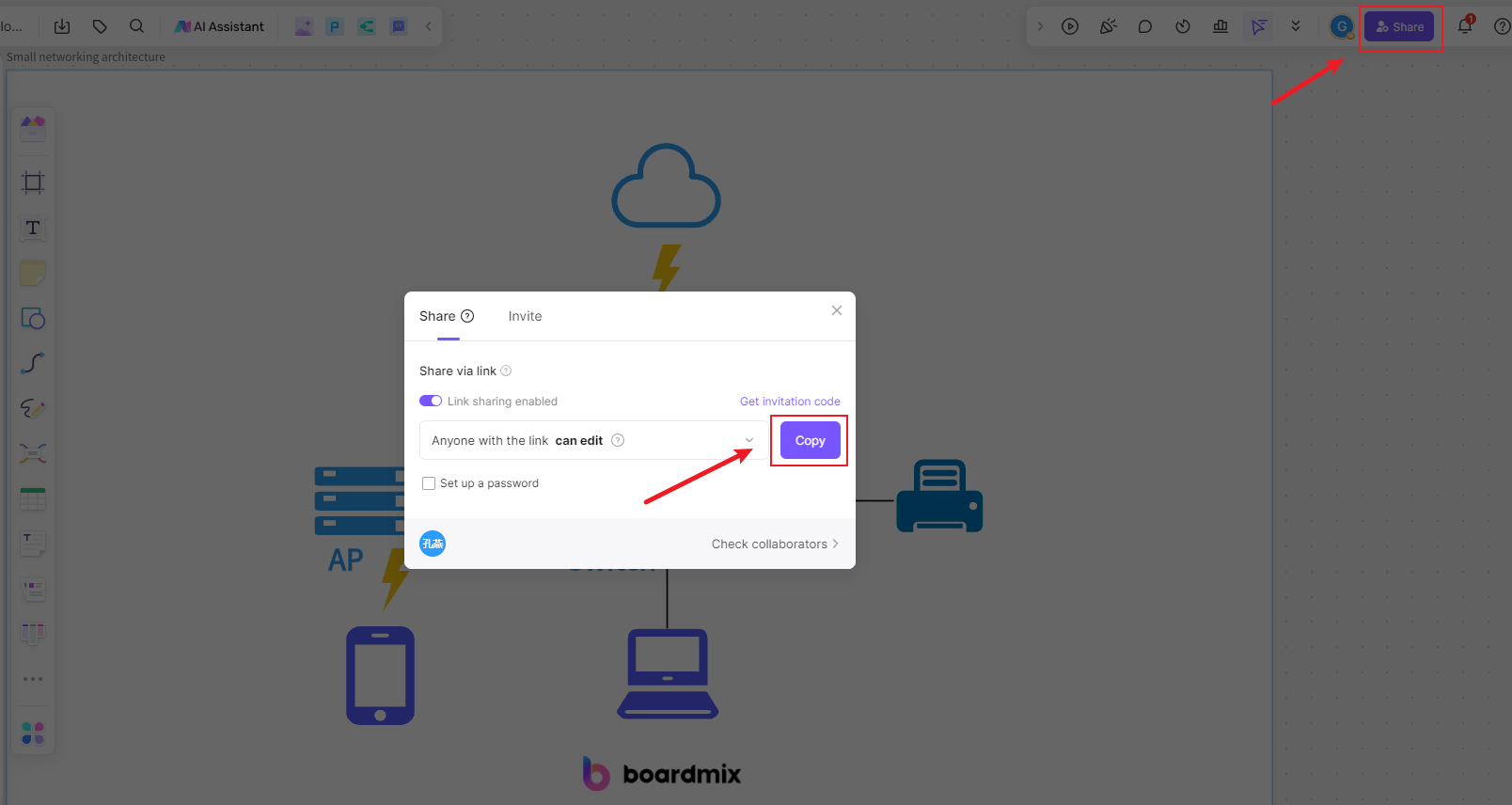
Task: Click the AI image generation icon
Action: coord(304,26)
